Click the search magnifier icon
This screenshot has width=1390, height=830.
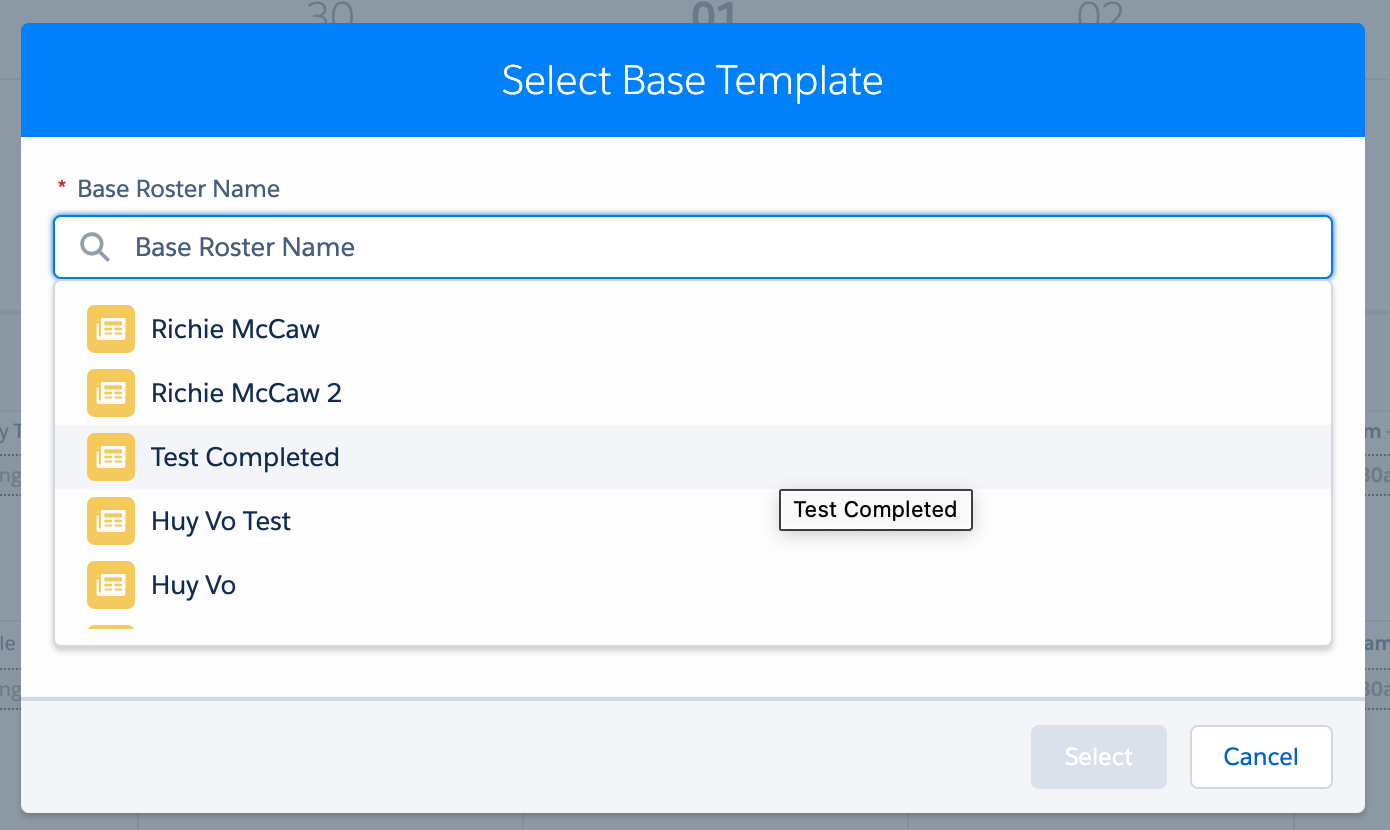[x=95, y=247]
